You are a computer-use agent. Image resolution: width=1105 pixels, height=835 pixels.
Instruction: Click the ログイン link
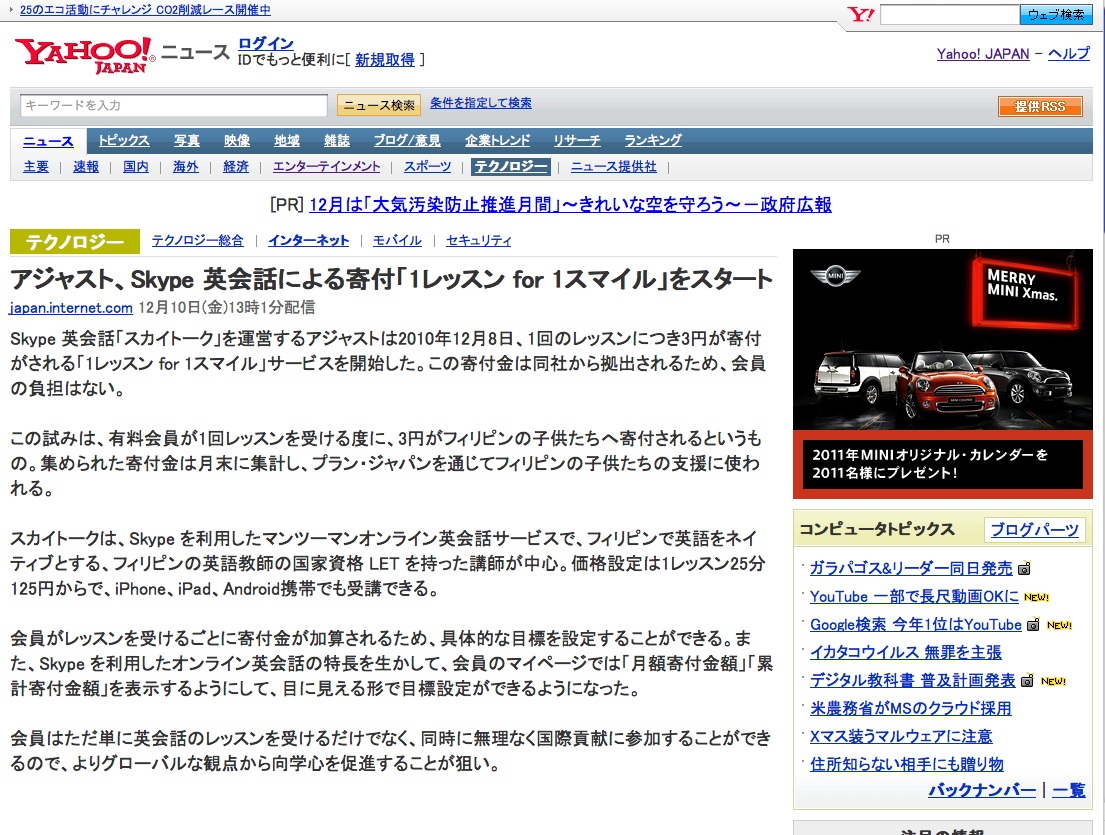coord(266,44)
